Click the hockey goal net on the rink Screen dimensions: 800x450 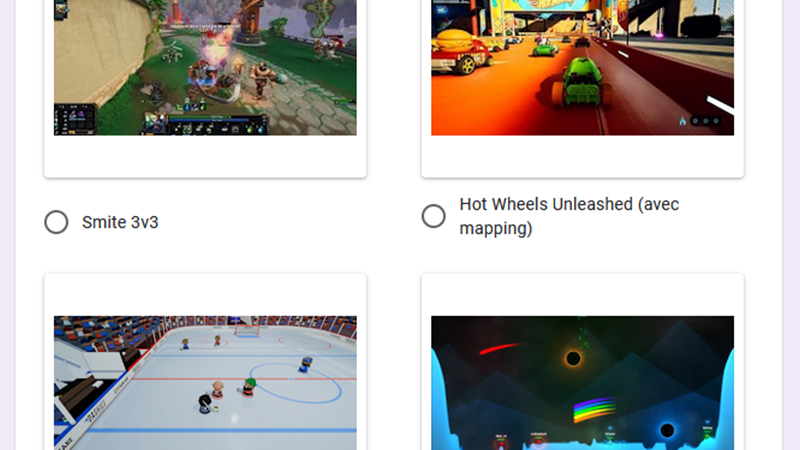[x=247, y=331]
